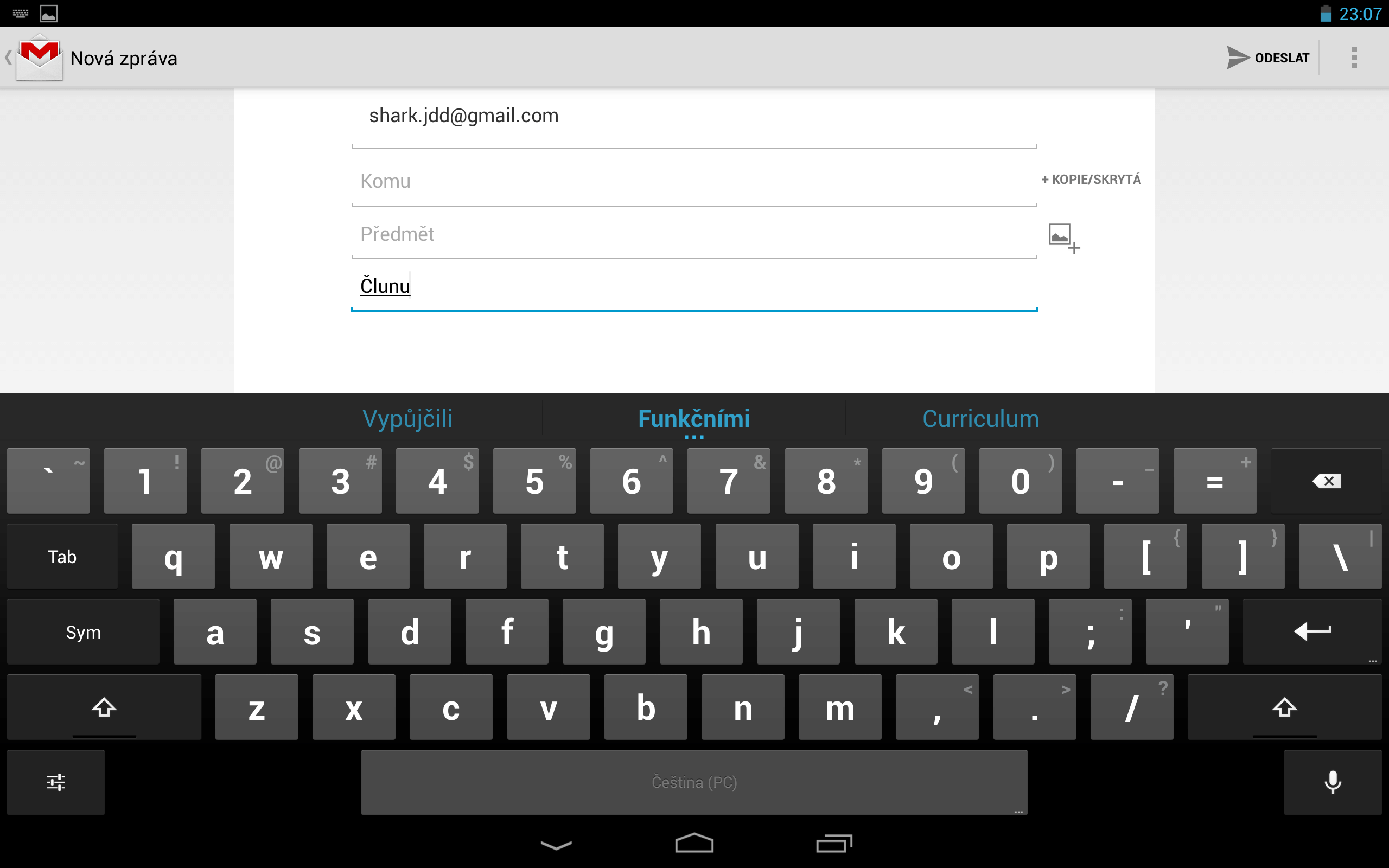Open recent apps navigation icon
The image size is (1389, 868).
pos(833,843)
